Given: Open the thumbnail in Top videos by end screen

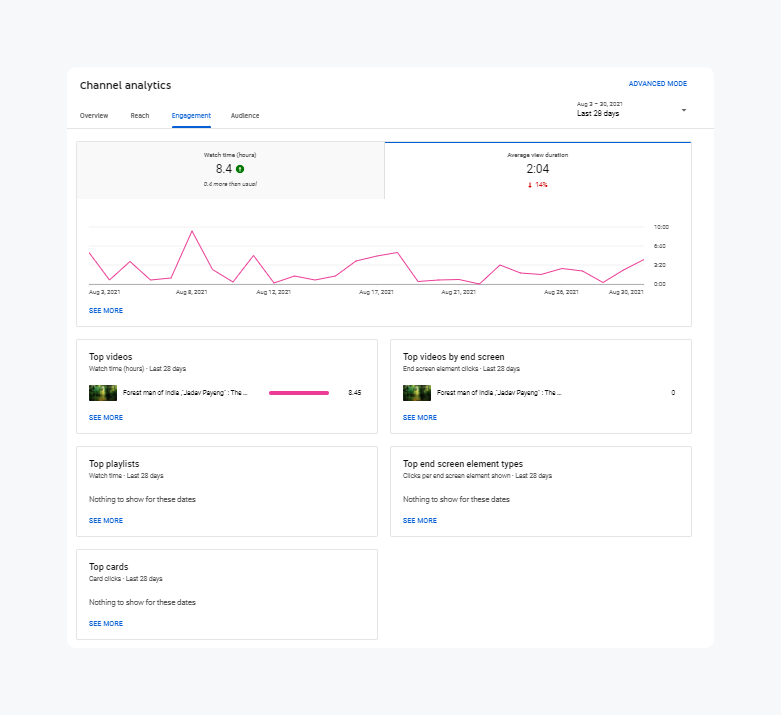Looking at the screenshot, I should tap(417, 393).
